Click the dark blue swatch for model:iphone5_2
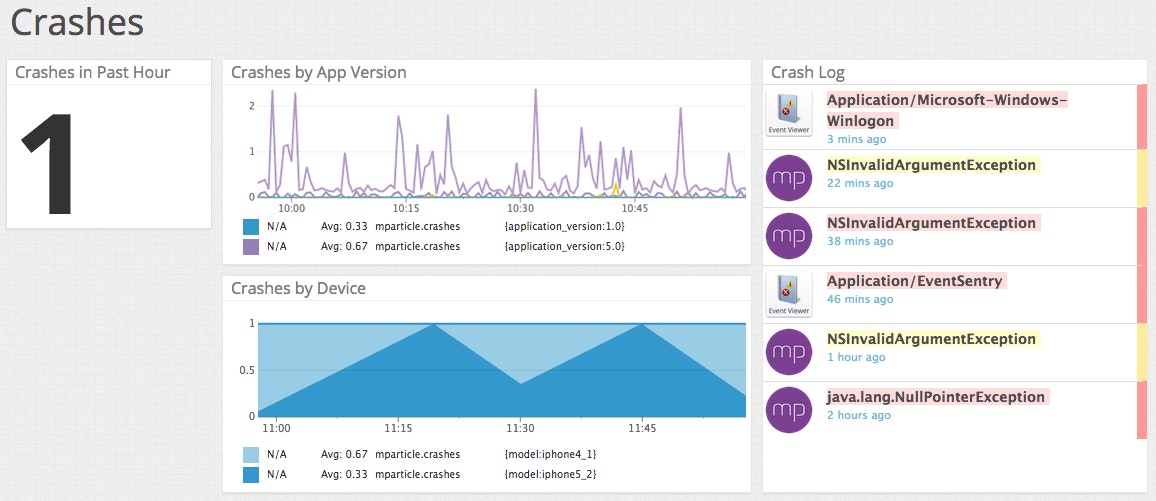 (x=251, y=474)
